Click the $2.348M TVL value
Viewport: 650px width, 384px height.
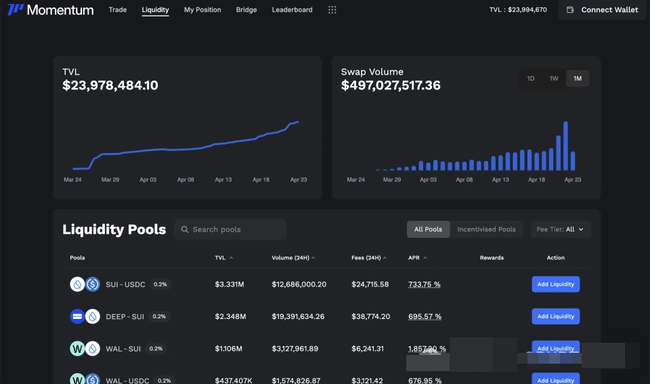[x=230, y=316]
